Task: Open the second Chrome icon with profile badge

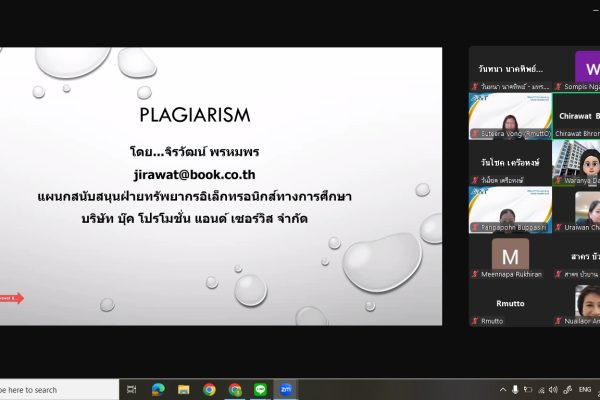Action: coord(235,390)
